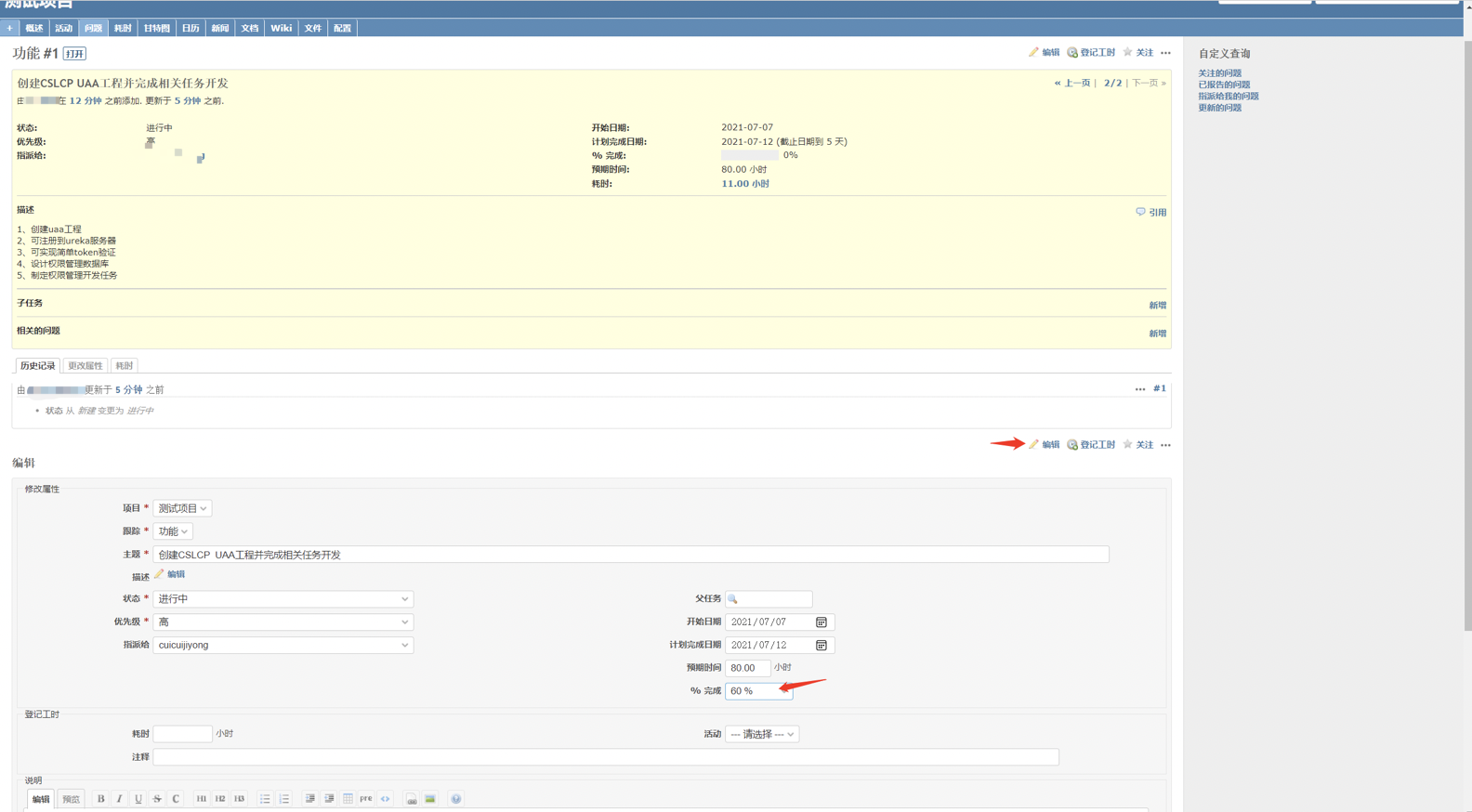This screenshot has height=812, width=1472.
Task: Switch to the 更改属性 history tab
Action: (x=85, y=366)
